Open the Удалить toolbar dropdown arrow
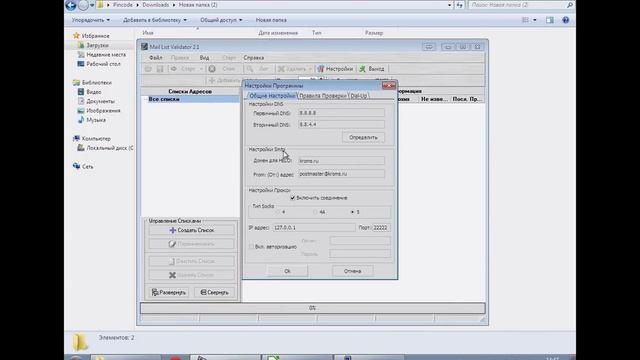Image resolution: width=640 pixels, height=360 pixels. coord(310,69)
